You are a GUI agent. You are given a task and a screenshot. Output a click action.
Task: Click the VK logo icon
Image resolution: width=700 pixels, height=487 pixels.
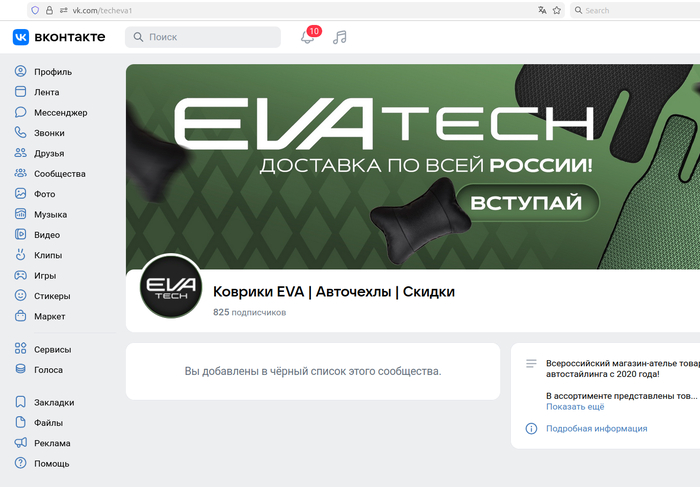[21, 37]
